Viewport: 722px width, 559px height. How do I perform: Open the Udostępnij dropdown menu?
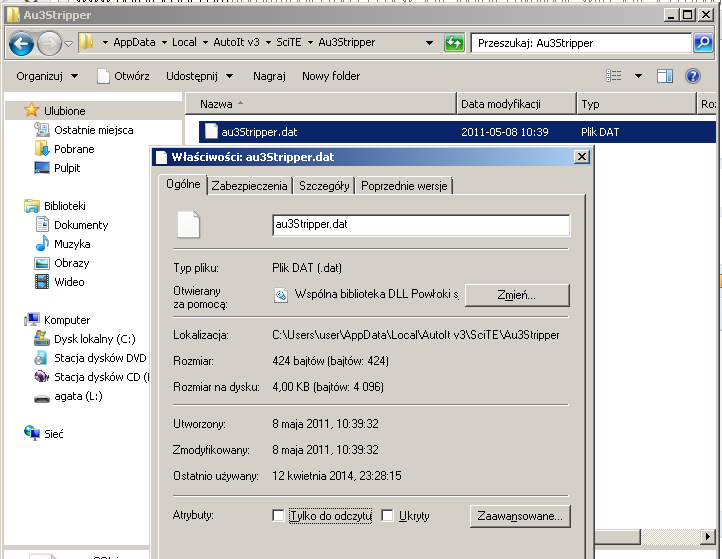tap(199, 76)
